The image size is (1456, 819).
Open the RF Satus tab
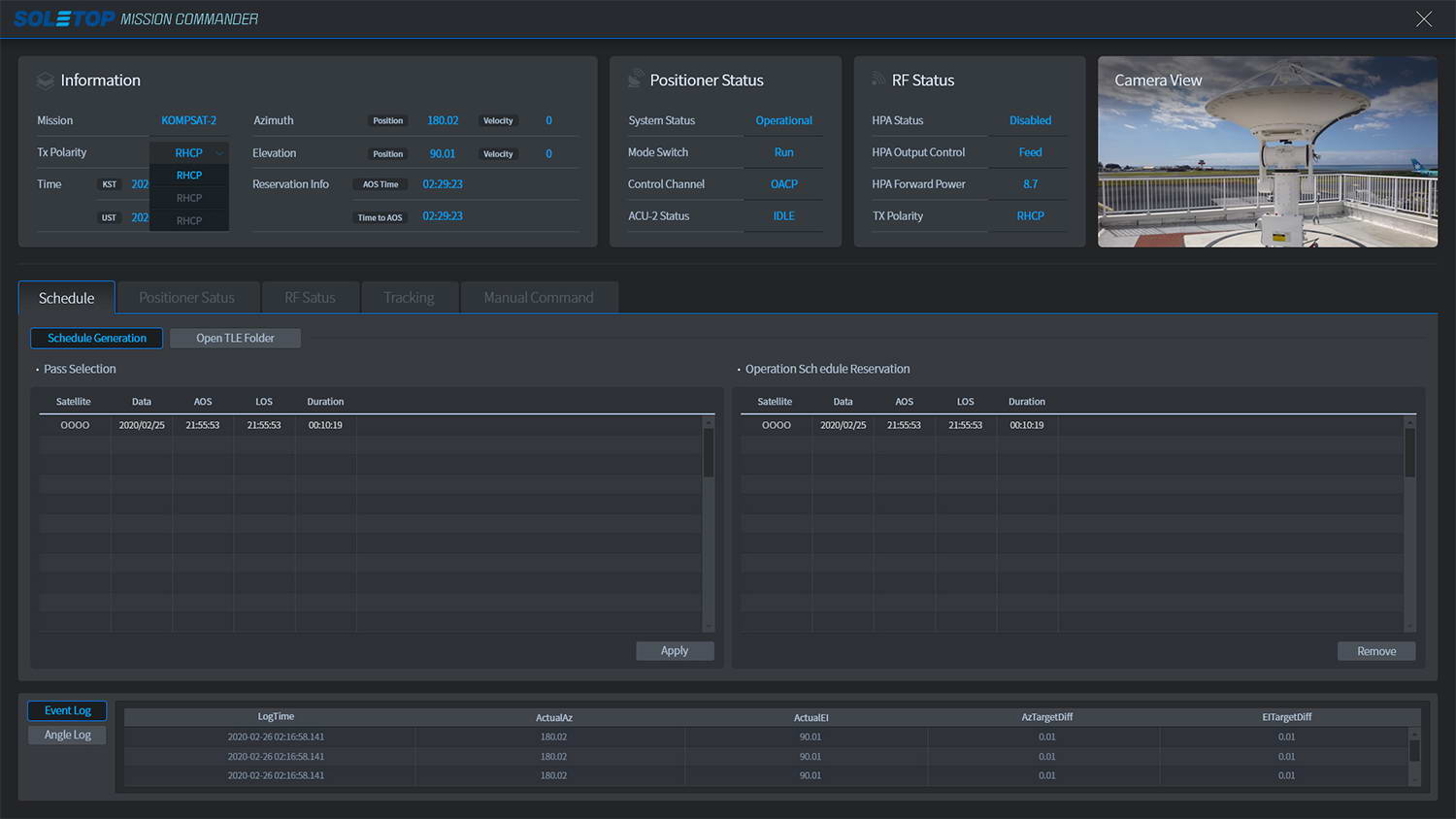click(x=311, y=298)
